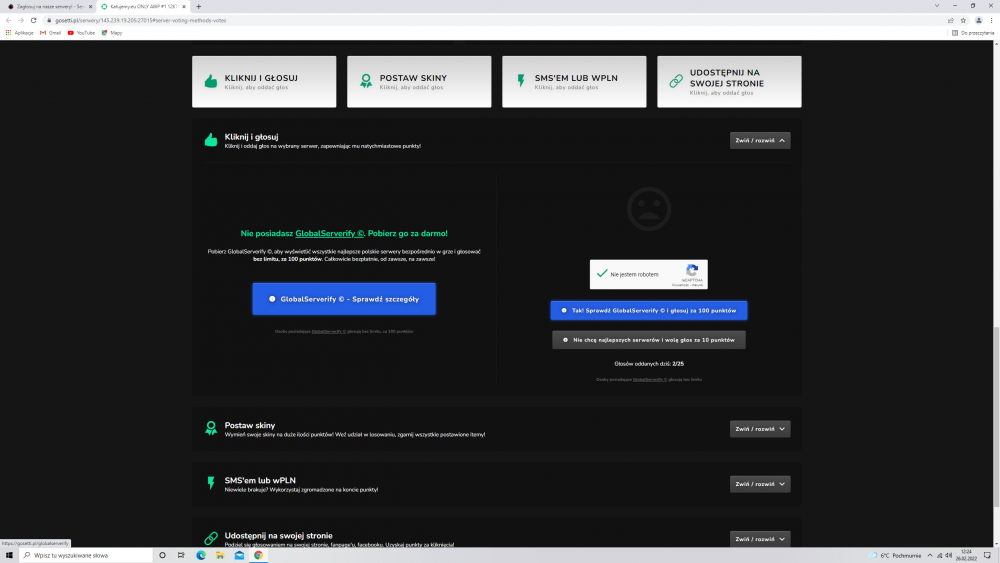Screen dimensions: 1000x563
Task: Close the Katujemy.eu tab
Action: [x=184, y=6]
